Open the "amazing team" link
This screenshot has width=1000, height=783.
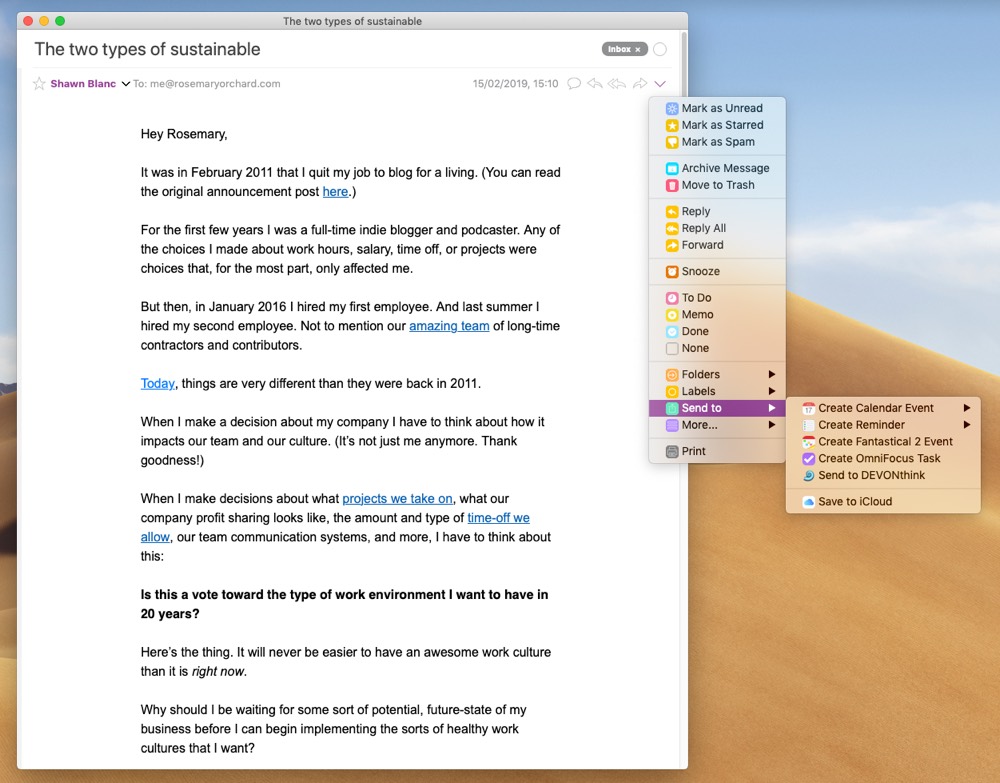pyautogui.click(x=449, y=326)
